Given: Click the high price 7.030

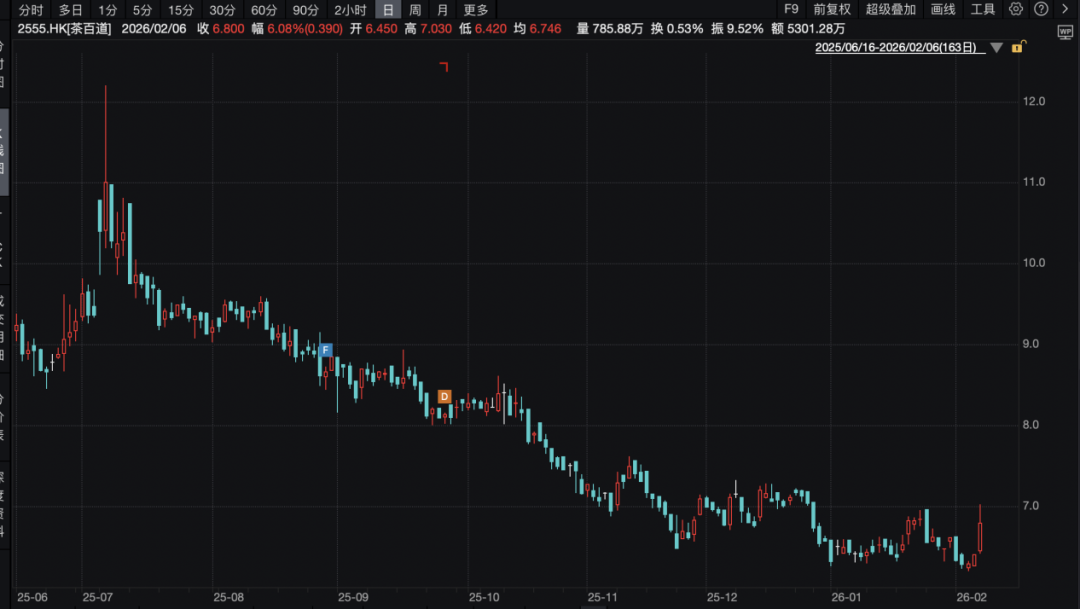Looking at the screenshot, I should click(436, 29).
